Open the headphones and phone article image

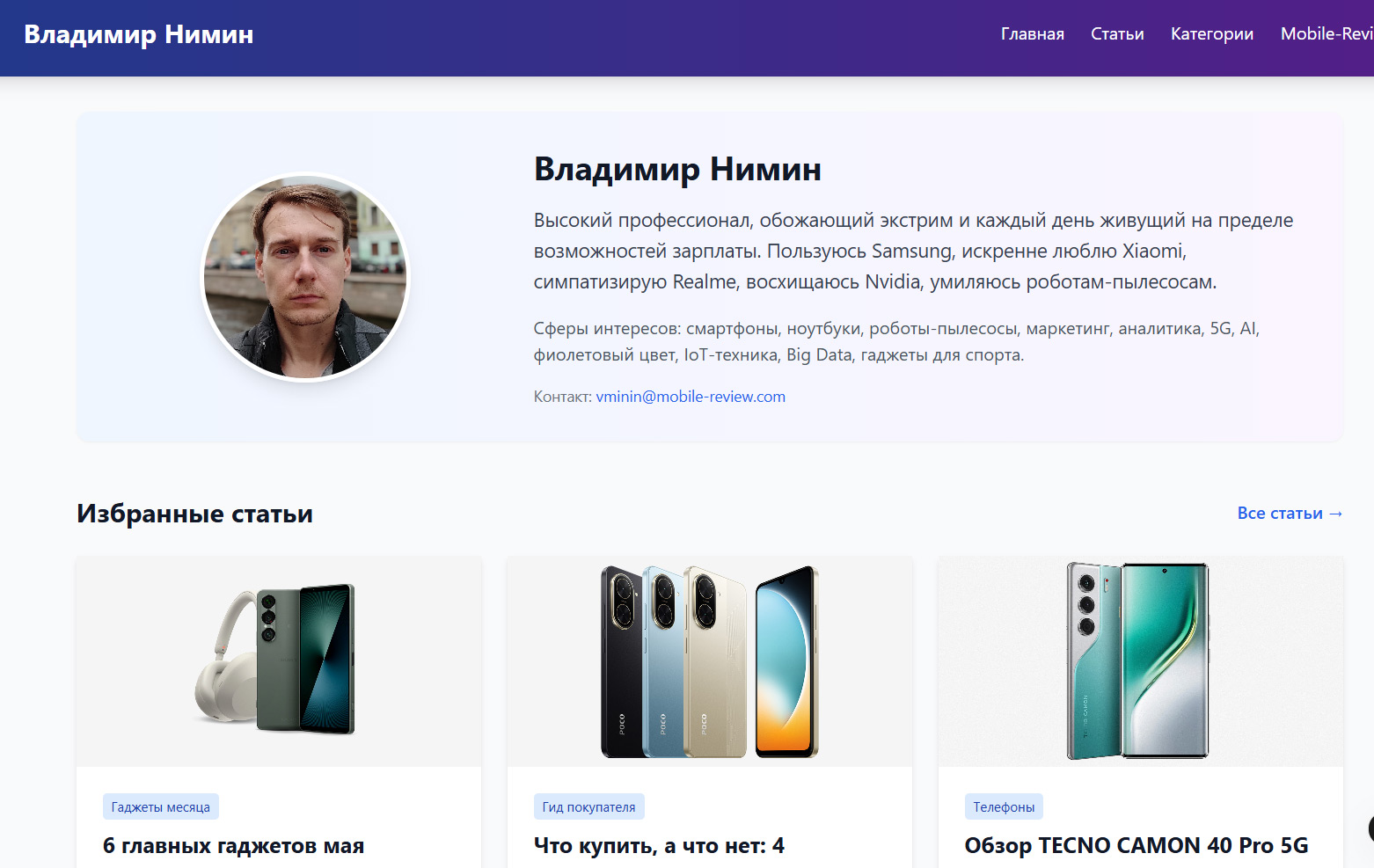279,661
